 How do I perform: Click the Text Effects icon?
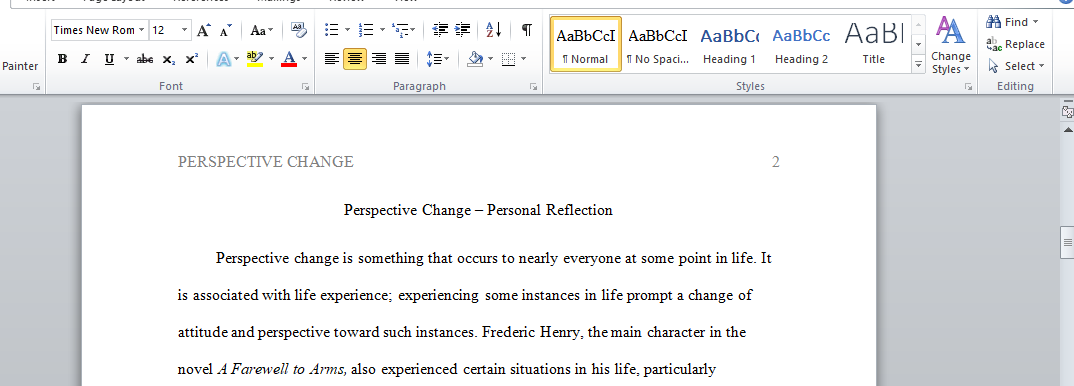224,60
